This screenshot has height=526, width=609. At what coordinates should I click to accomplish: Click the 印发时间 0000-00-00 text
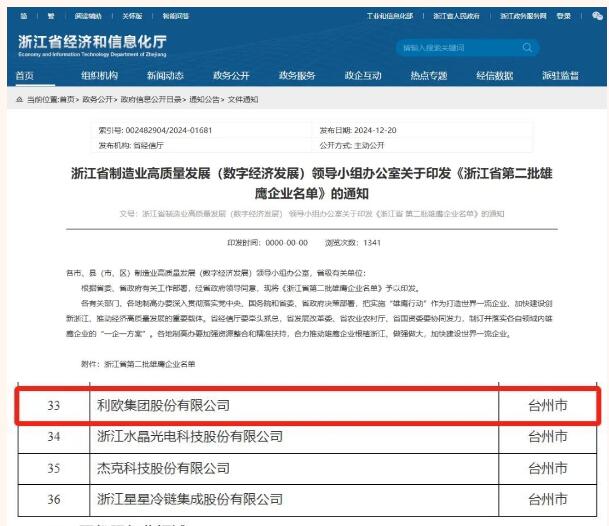tap(267, 243)
